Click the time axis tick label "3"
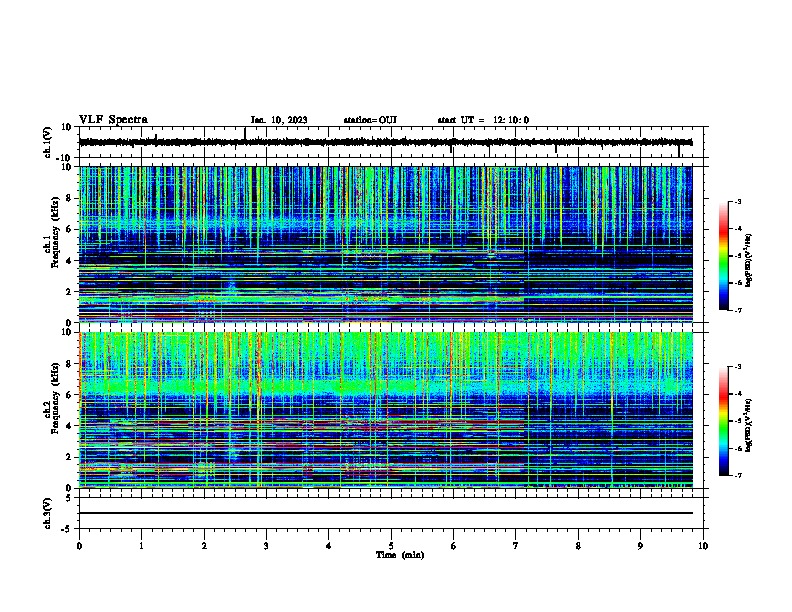 pyautogui.click(x=266, y=546)
